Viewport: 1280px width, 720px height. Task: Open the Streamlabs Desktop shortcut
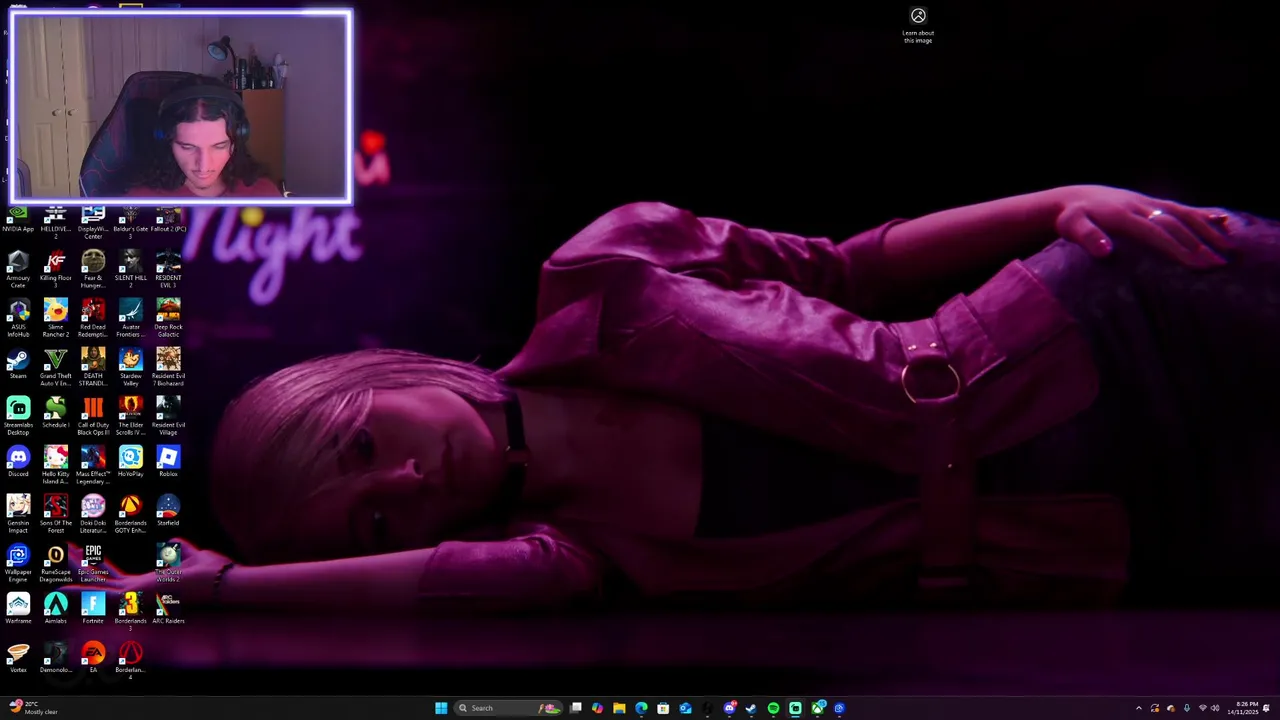coord(18,416)
